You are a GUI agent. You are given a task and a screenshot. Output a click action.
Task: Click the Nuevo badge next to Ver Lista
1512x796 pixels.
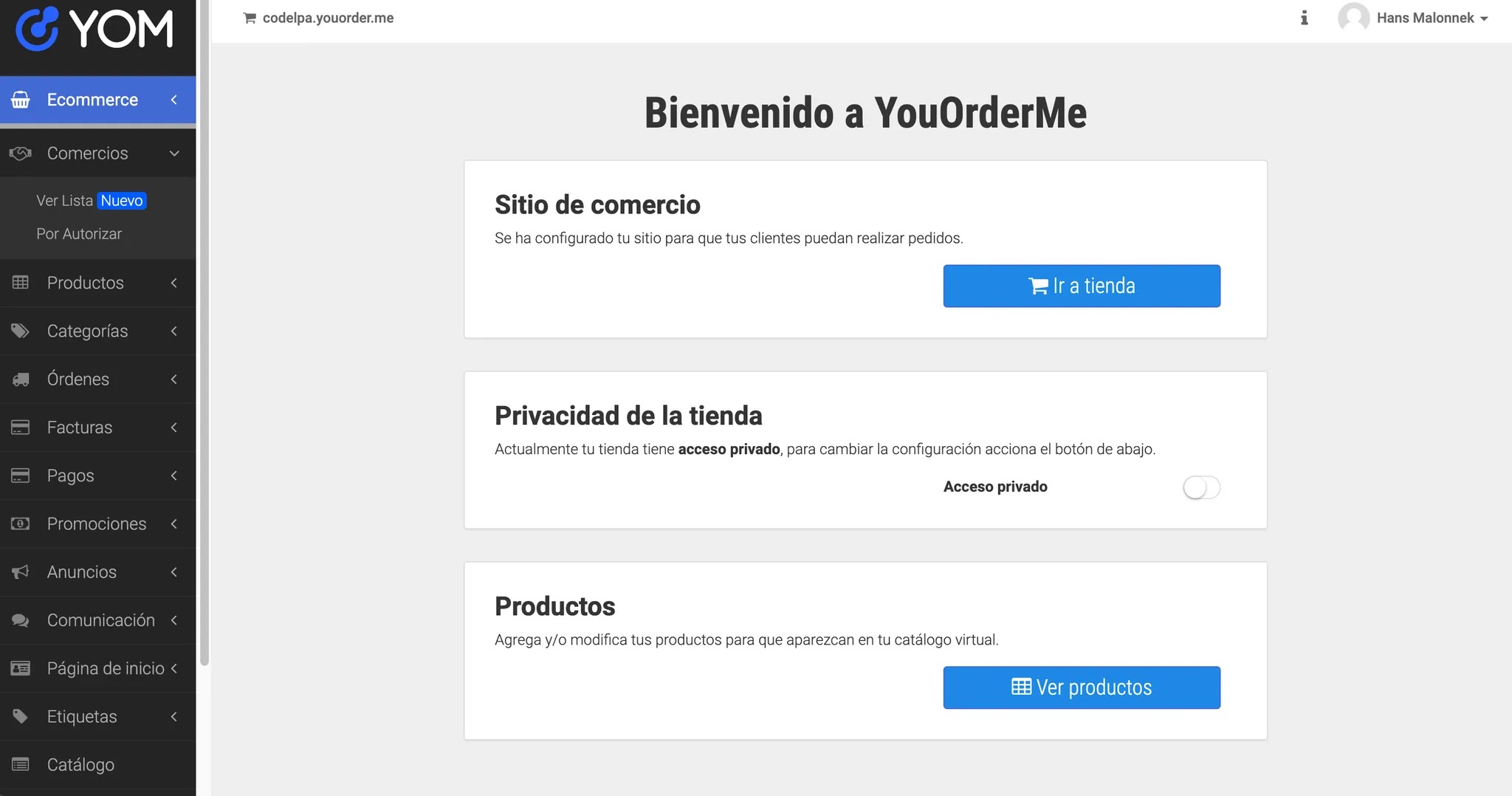pyautogui.click(x=122, y=201)
